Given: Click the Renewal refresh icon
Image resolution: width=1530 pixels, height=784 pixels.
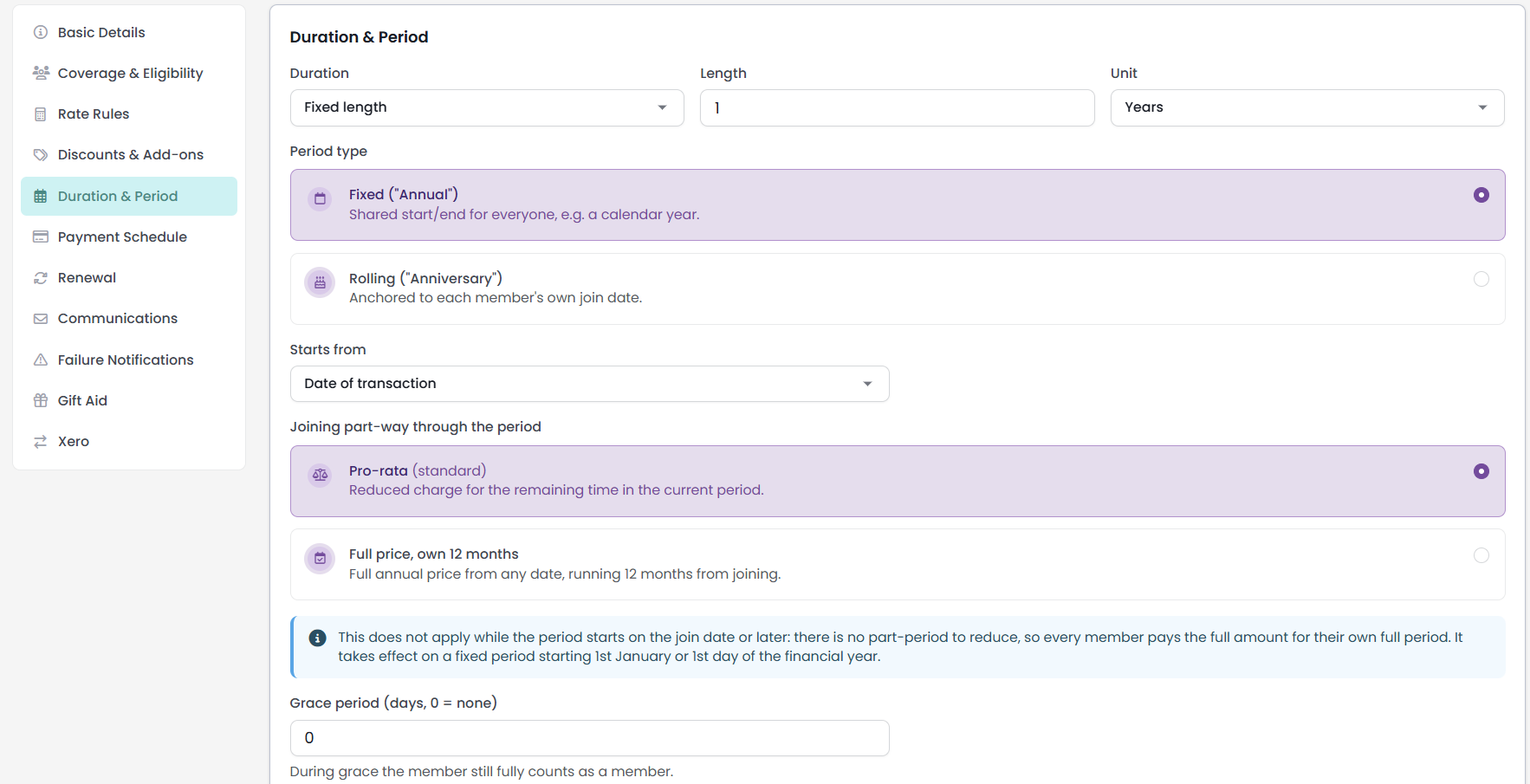Looking at the screenshot, I should pos(40,278).
